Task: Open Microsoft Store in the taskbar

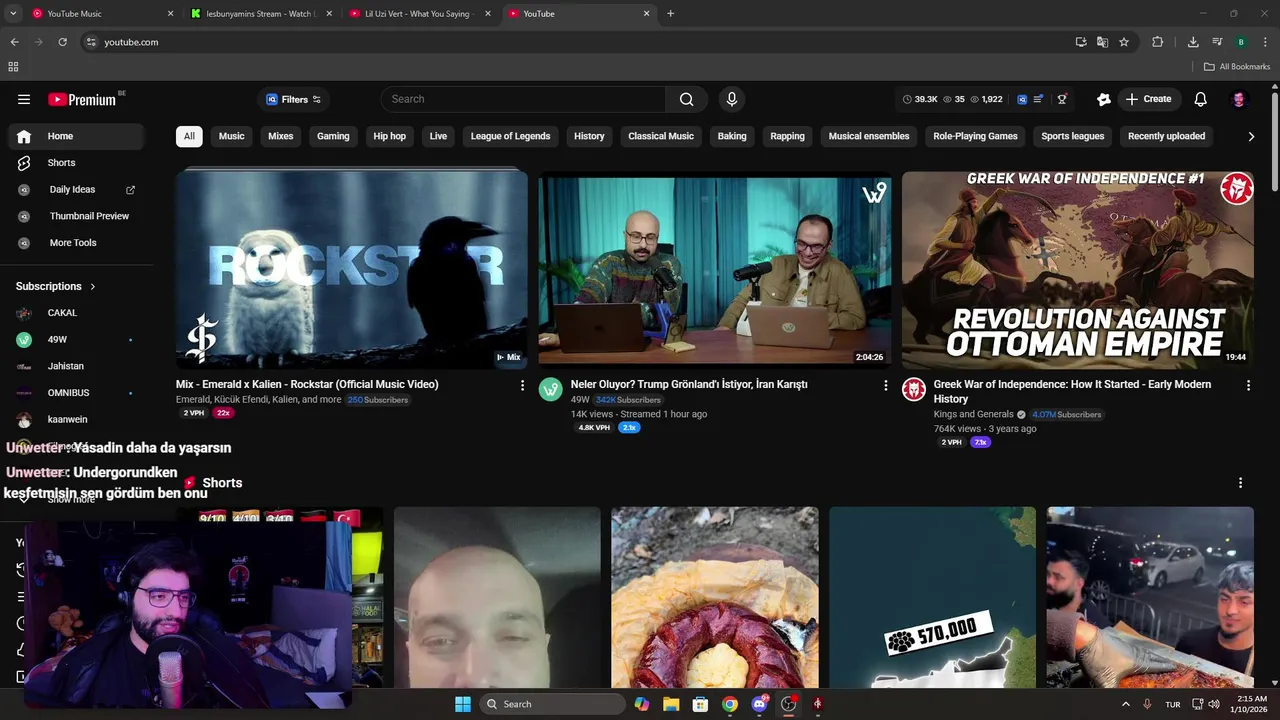Action: [x=700, y=704]
